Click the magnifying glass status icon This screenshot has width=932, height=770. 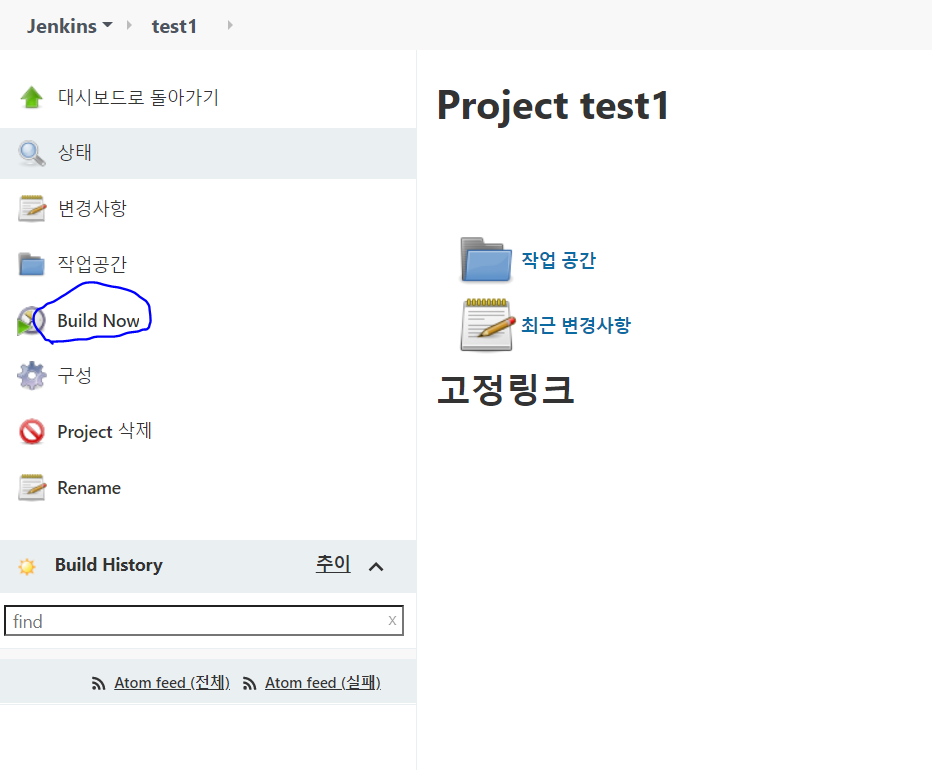pos(32,153)
